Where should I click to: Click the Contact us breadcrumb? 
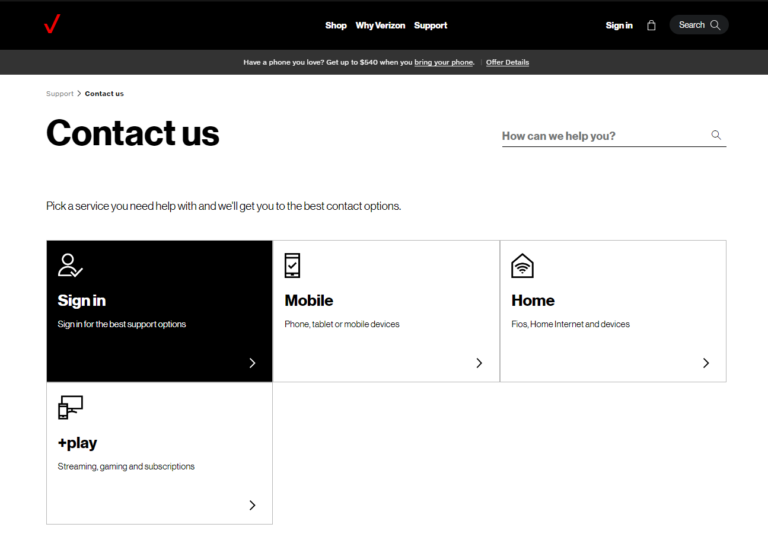[x=104, y=94]
